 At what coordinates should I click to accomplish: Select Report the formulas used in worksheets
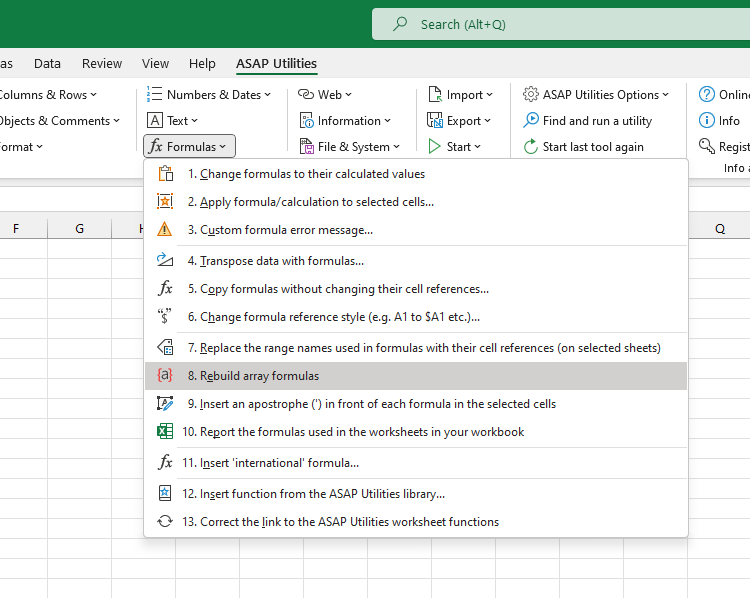point(416,432)
